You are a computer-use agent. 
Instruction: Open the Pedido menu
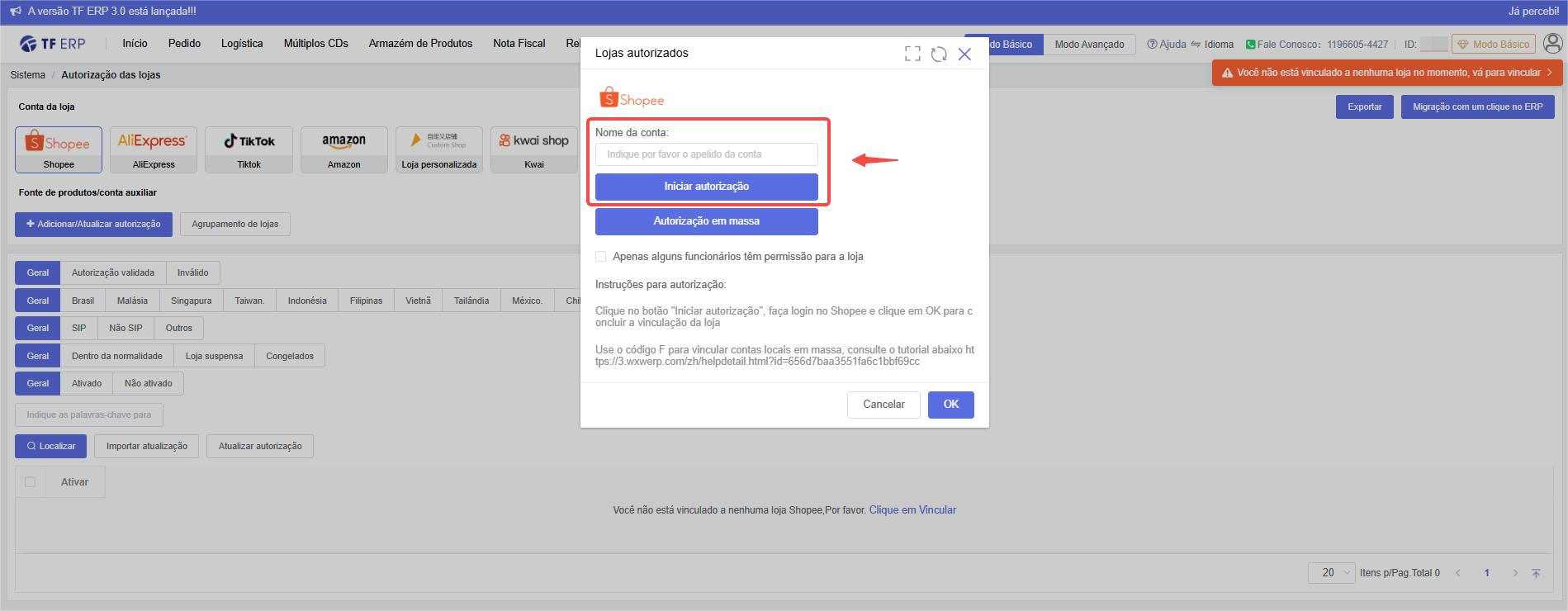click(184, 44)
